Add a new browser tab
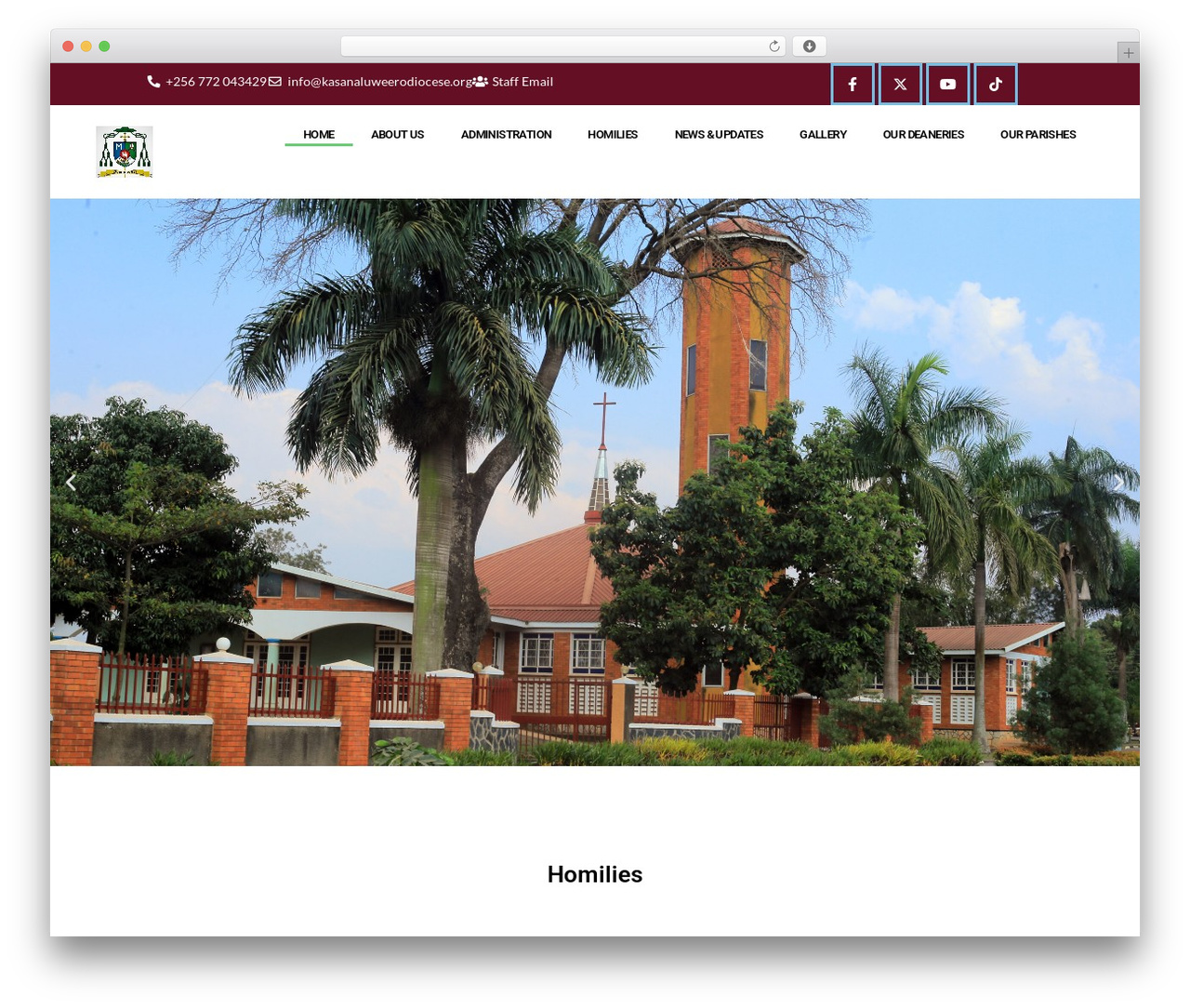The image size is (1190, 1008). pyautogui.click(x=1128, y=53)
